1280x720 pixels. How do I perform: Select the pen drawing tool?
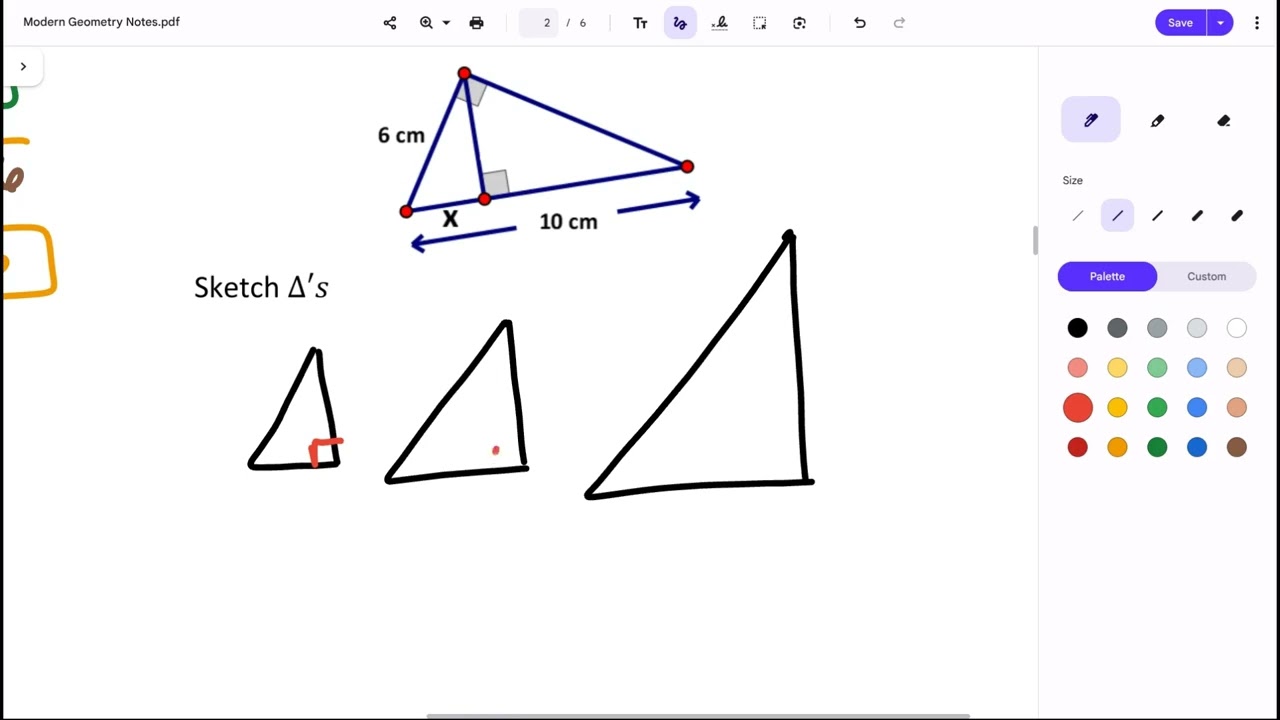(x=1091, y=120)
